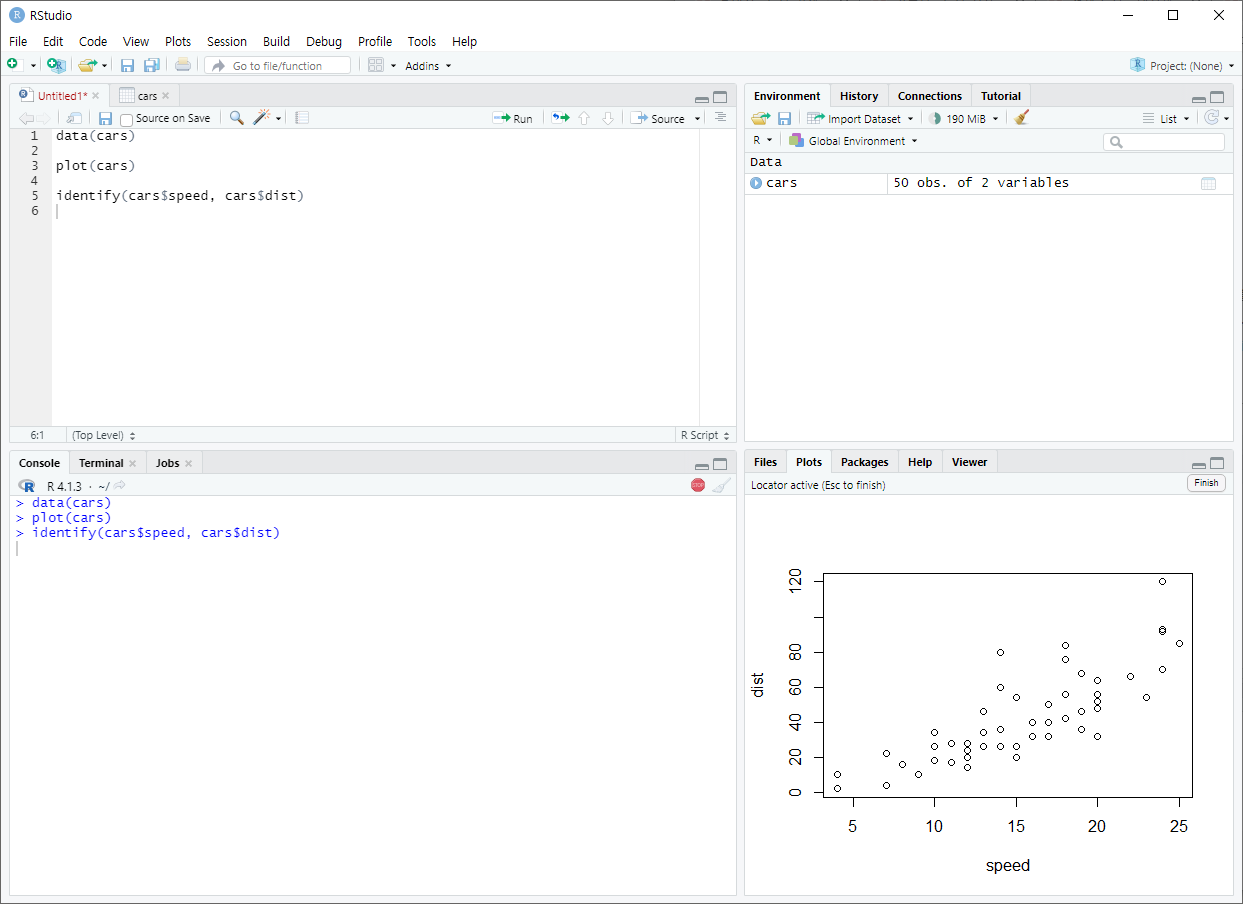
Task: Show document outline icon
Action: click(x=720, y=118)
